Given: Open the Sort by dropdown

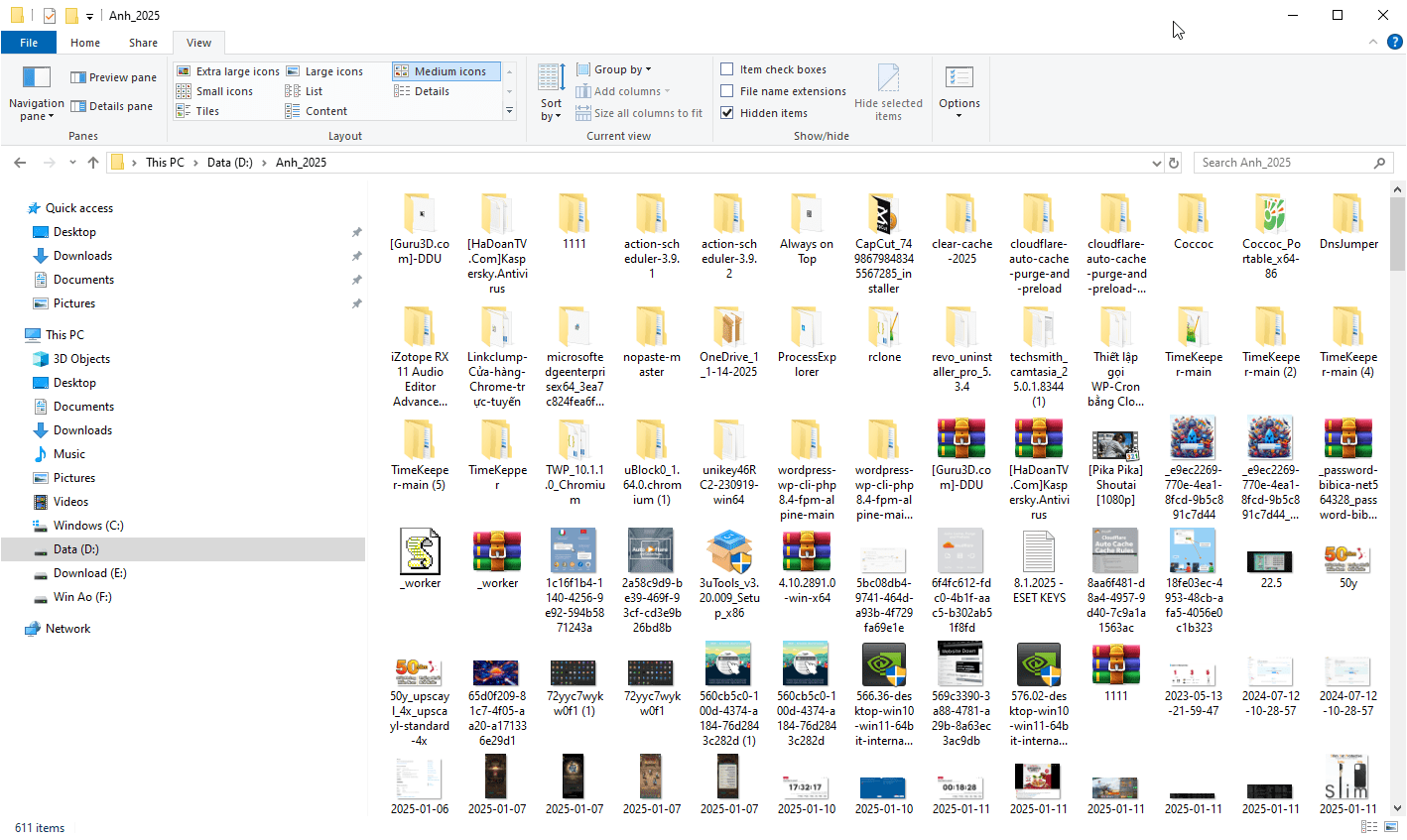Looking at the screenshot, I should [551, 92].
